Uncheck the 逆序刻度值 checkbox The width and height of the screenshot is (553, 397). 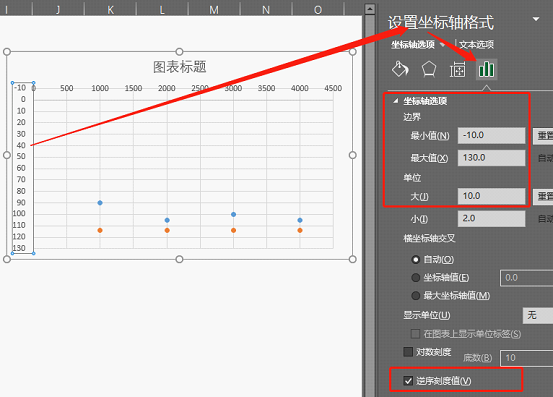tap(408, 381)
